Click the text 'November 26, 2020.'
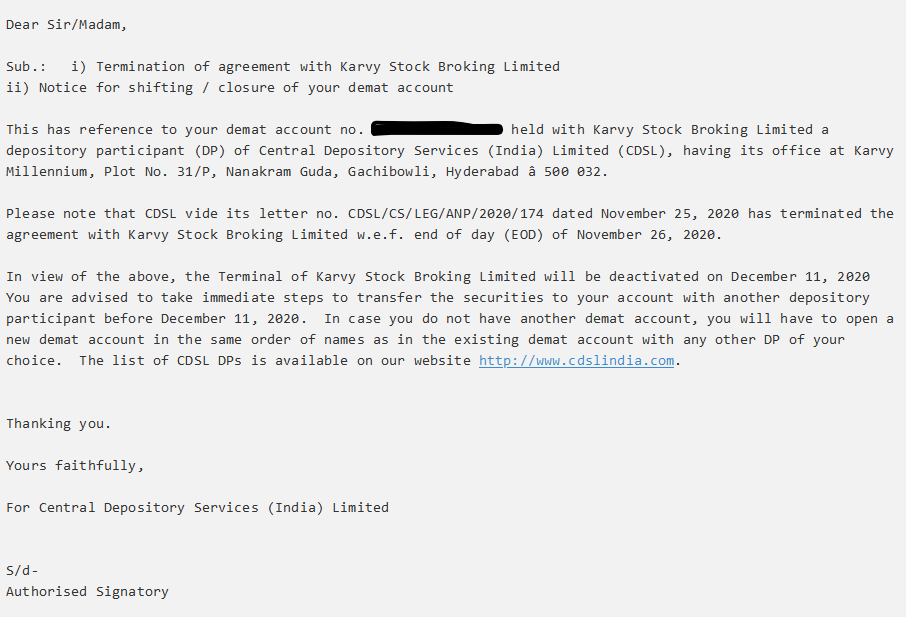 649,235
